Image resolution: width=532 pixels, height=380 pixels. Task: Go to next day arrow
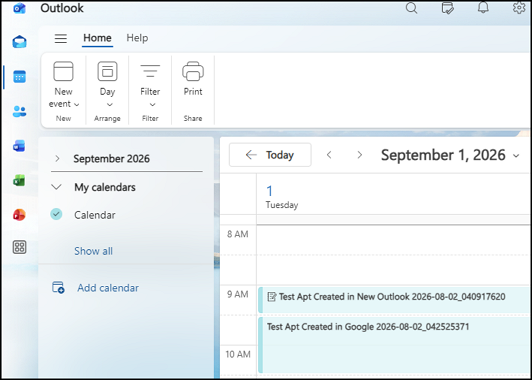click(360, 155)
